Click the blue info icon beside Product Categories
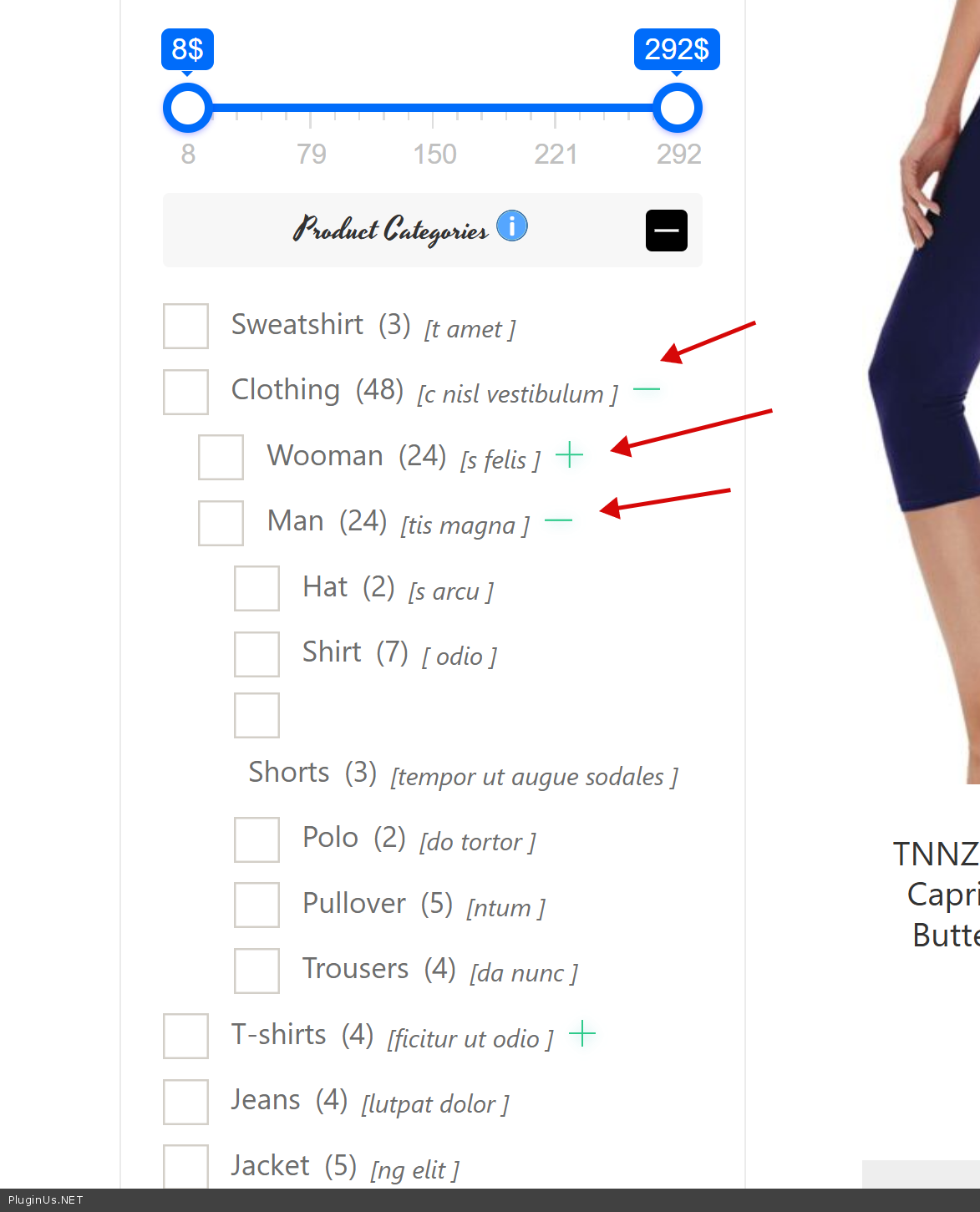 pyautogui.click(x=512, y=226)
